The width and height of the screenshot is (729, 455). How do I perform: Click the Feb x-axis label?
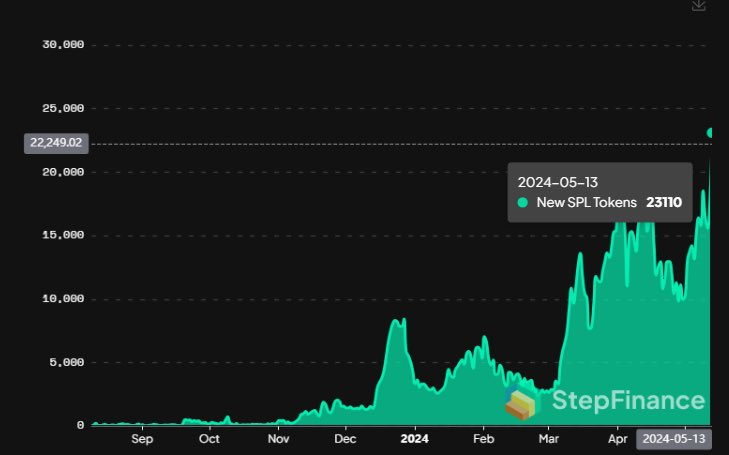tap(484, 439)
